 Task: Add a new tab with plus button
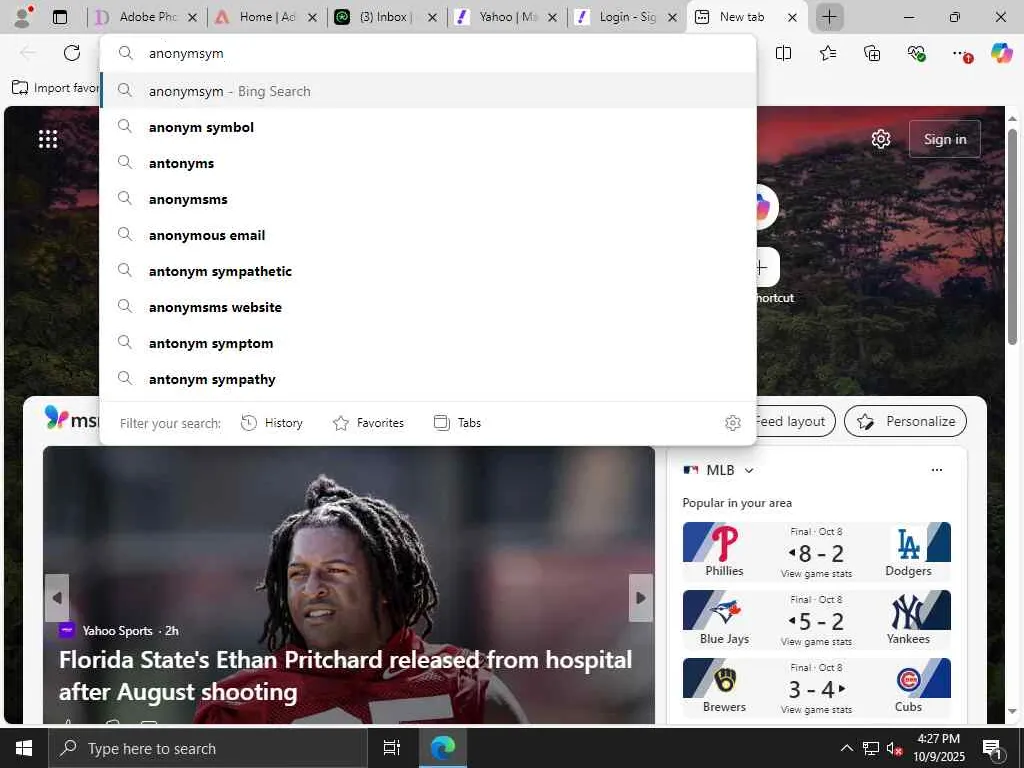pyautogui.click(x=829, y=17)
